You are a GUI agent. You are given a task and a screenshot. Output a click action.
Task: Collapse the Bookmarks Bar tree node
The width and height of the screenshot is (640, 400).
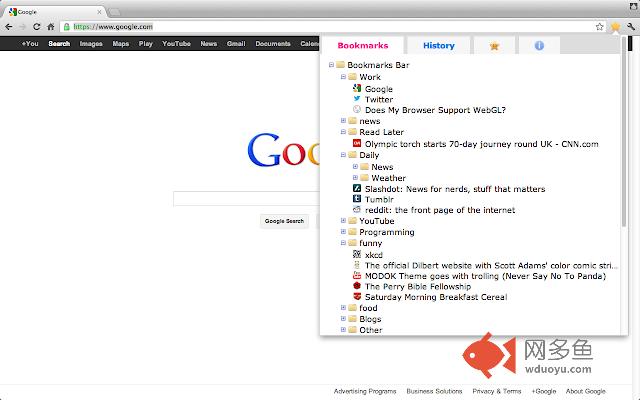(x=331, y=64)
